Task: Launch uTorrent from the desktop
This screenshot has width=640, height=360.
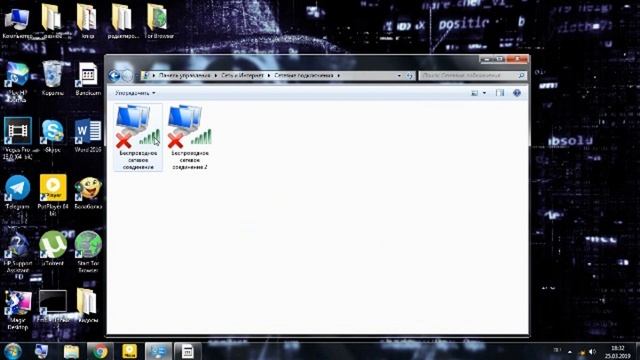Action: [53, 249]
